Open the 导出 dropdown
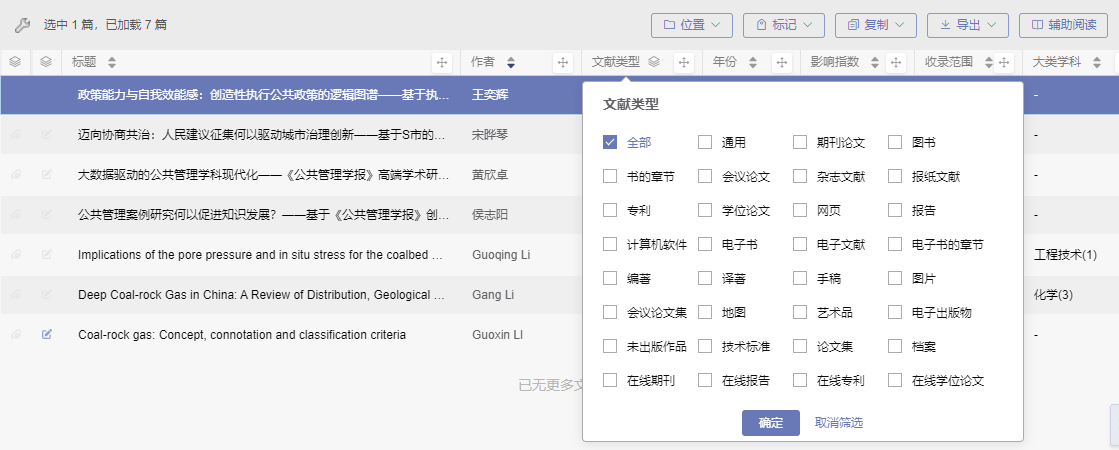 pos(968,25)
